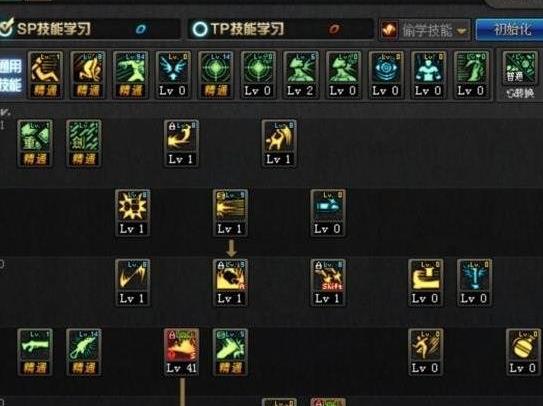The image size is (543, 406).
Task: Select the SP技能学习 checkbox
Action: [6, 29]
